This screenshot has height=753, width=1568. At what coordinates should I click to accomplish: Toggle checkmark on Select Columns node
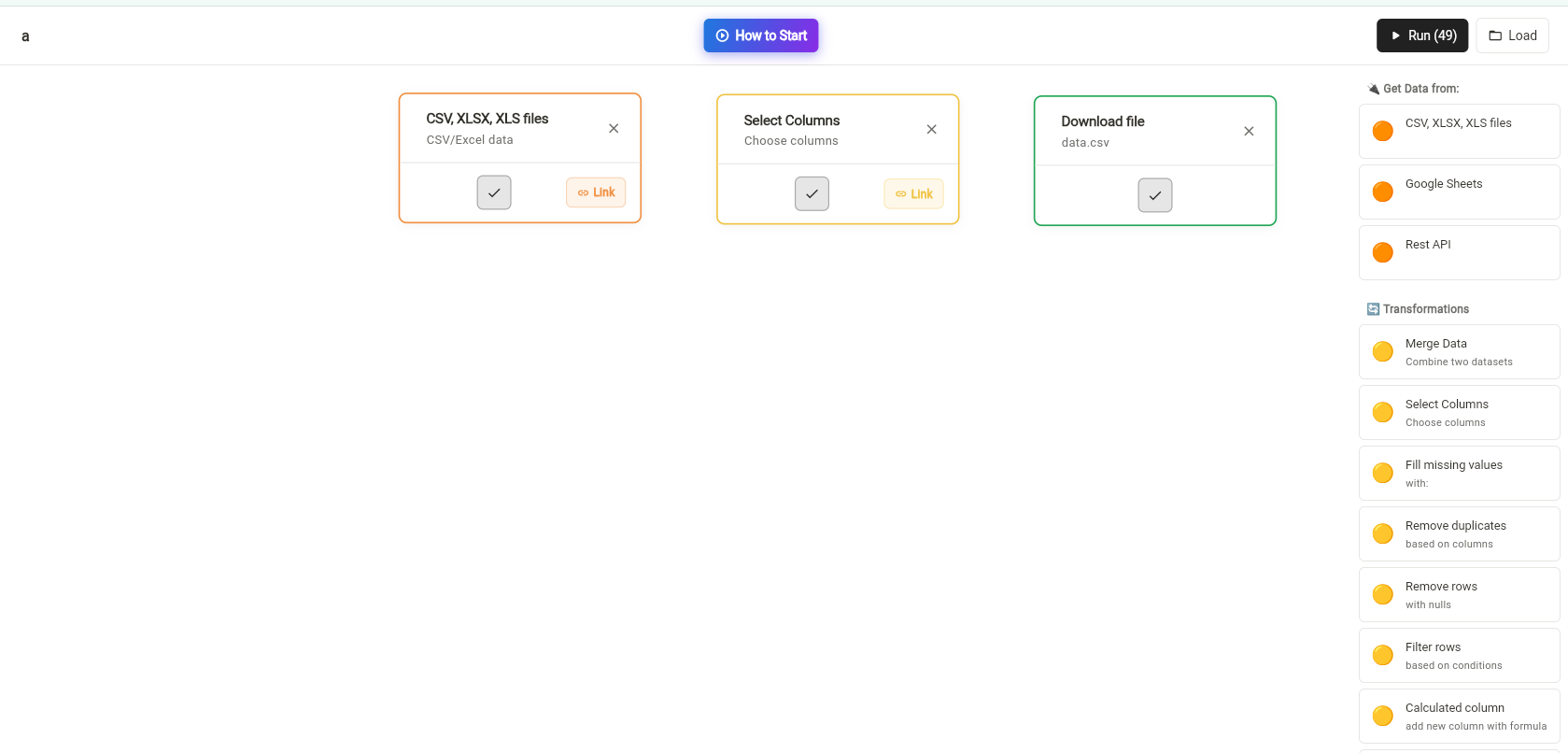point(812,194)
